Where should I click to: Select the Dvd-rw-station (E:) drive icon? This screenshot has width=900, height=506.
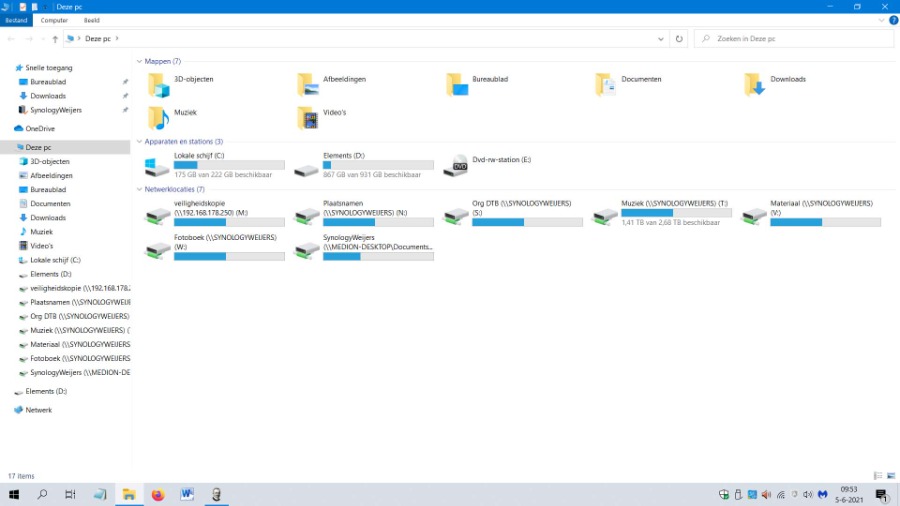coord(456,166)
